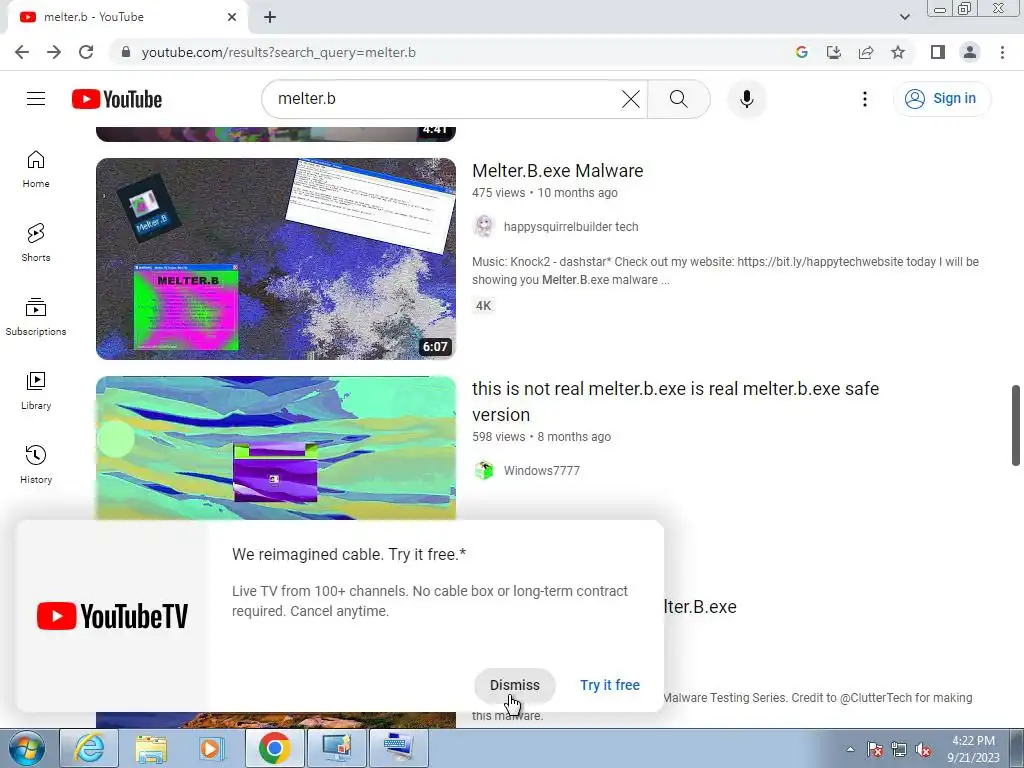The height and width of the screenshot is (768, 1024).
Task: Click the Sign in button
Action: 941,99
